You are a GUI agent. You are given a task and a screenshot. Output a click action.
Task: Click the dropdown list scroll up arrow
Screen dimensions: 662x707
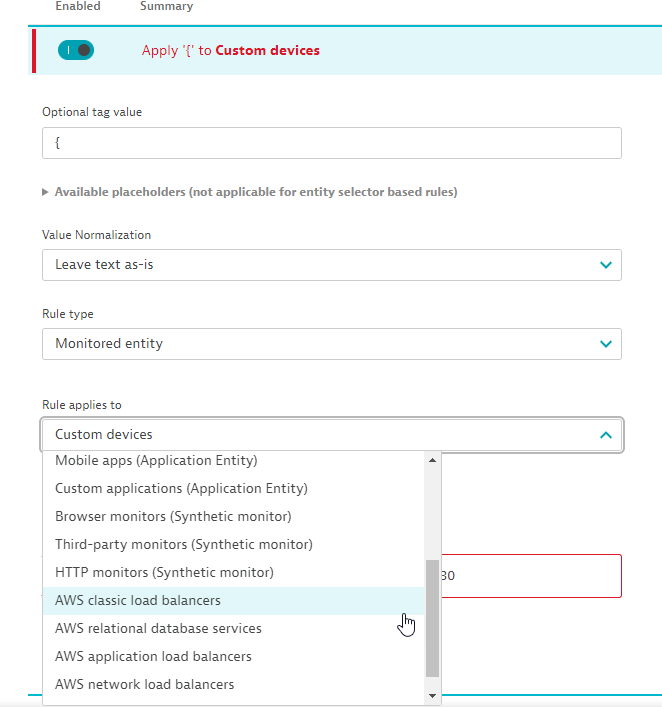(433, 460)
